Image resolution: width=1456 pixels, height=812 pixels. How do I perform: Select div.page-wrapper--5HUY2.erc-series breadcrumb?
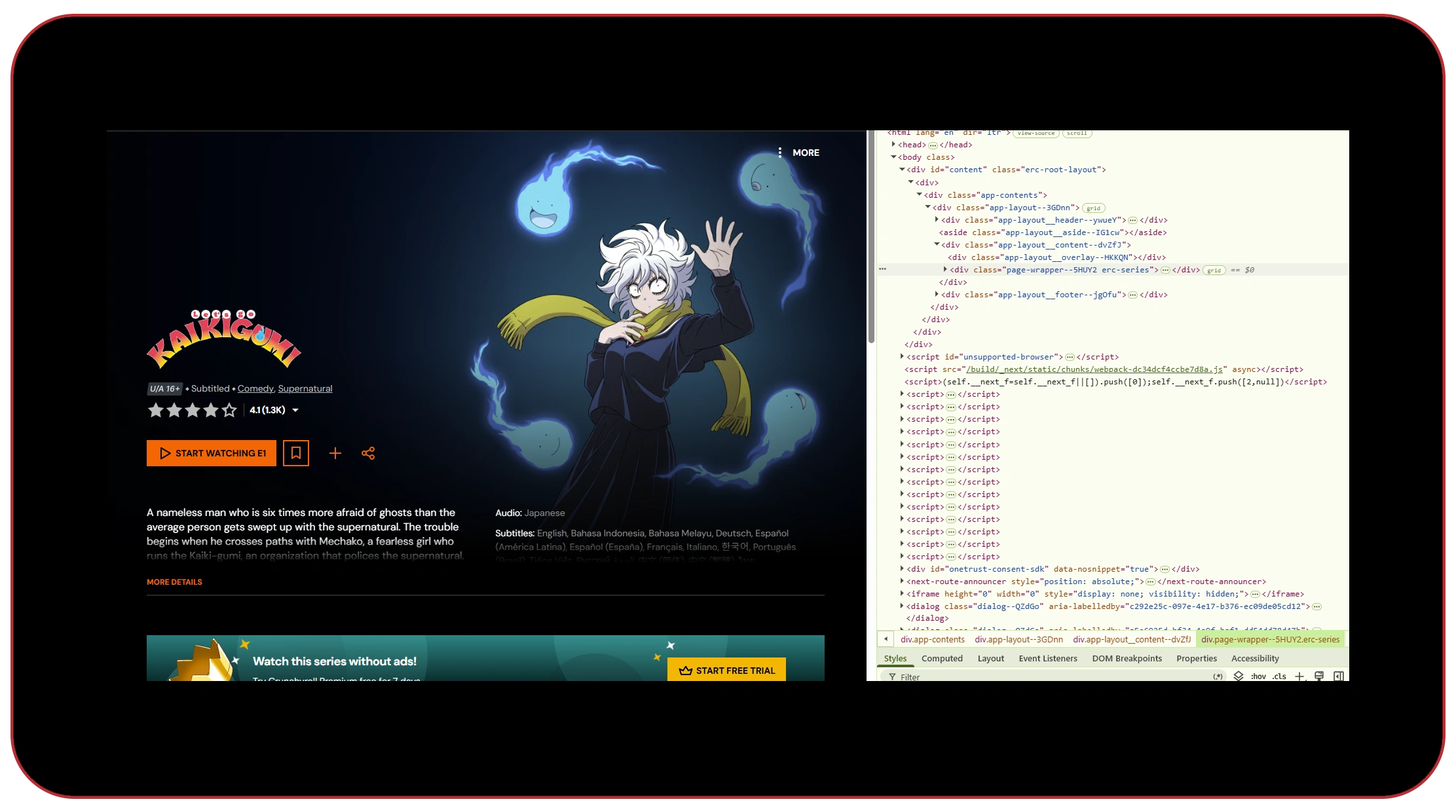[x=1270, y=639]
